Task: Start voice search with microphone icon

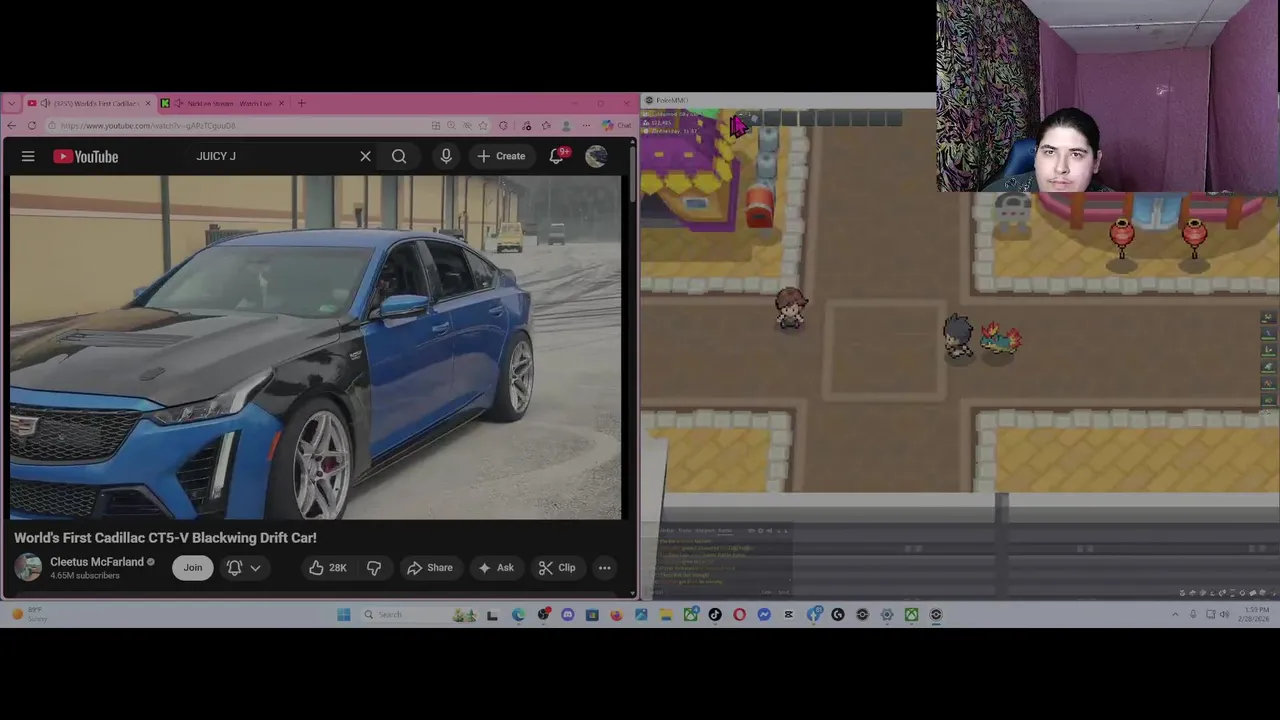Action: click(446, 156)
